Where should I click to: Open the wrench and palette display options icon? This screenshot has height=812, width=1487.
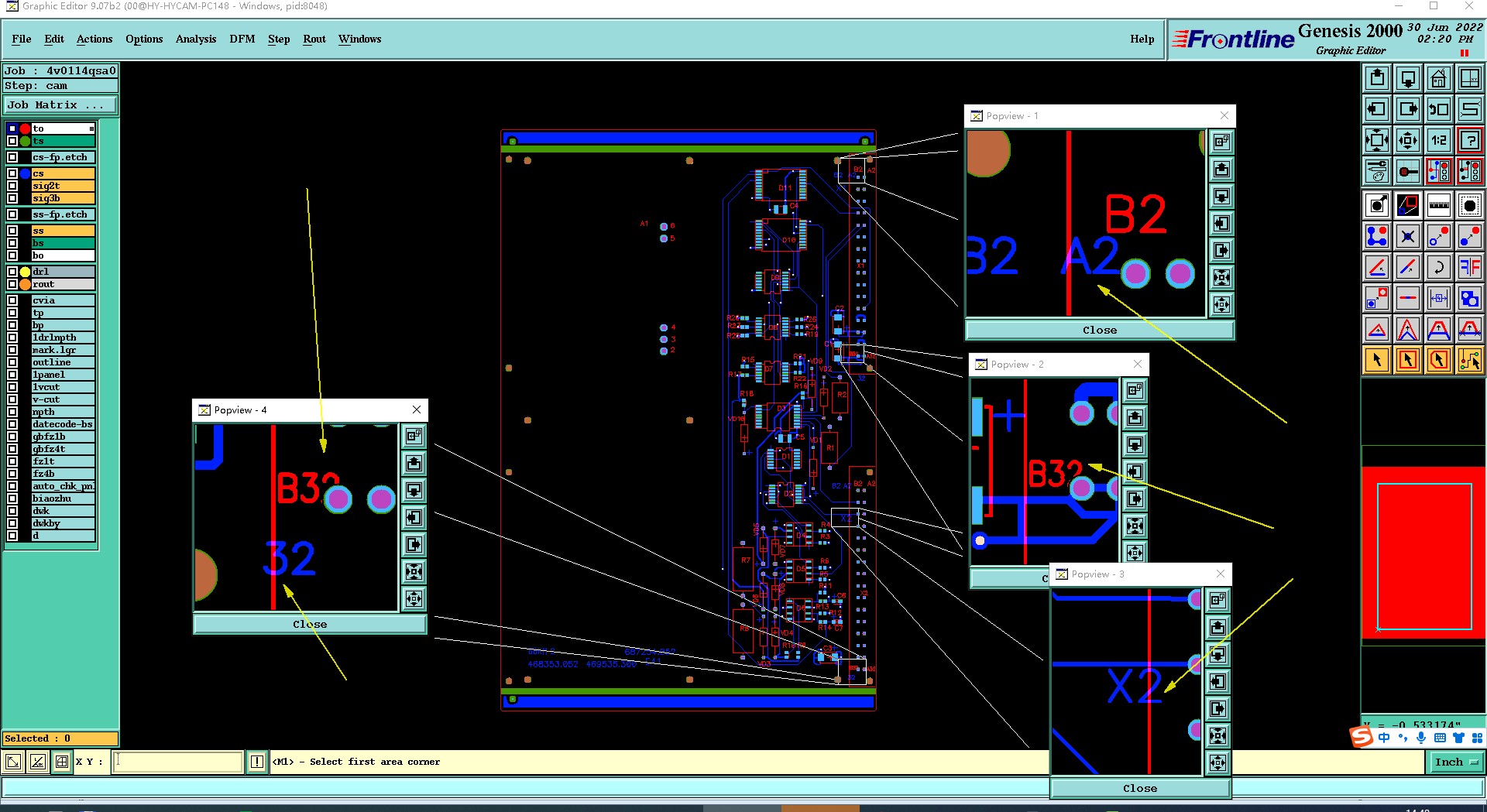(x=1377, y=171)
